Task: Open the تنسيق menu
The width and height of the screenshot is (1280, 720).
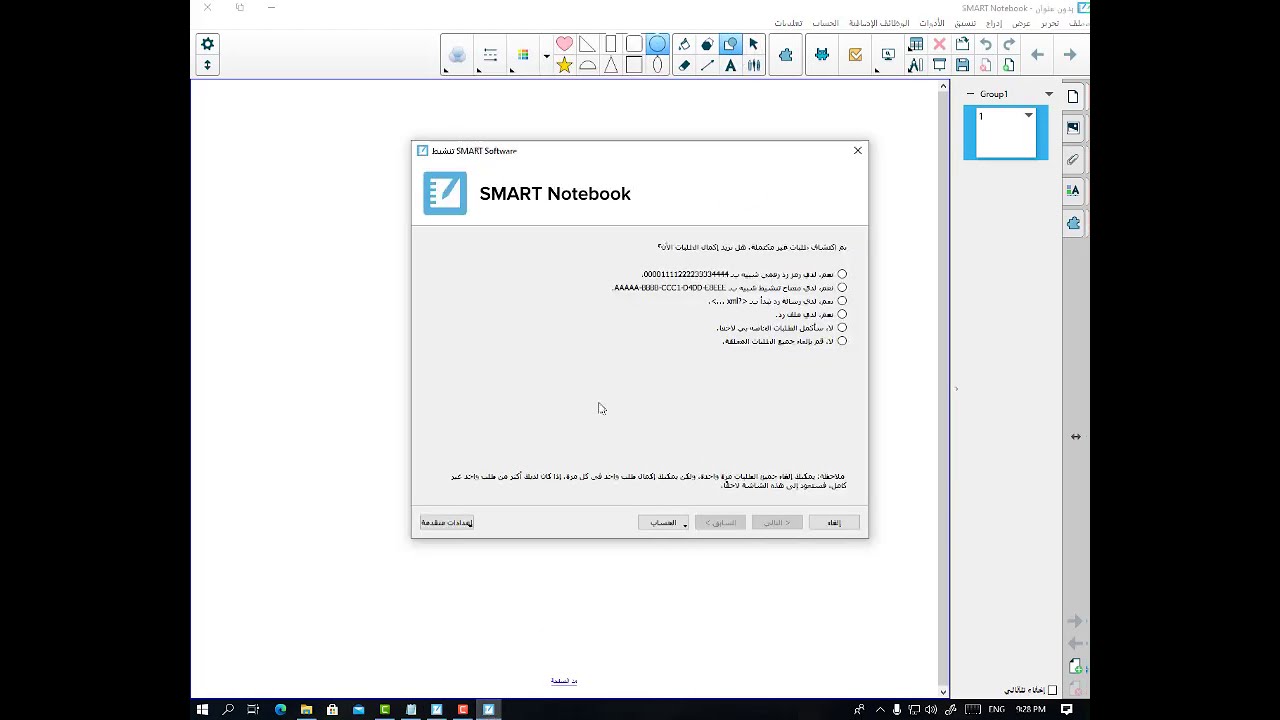Action: tap(965, 23)
